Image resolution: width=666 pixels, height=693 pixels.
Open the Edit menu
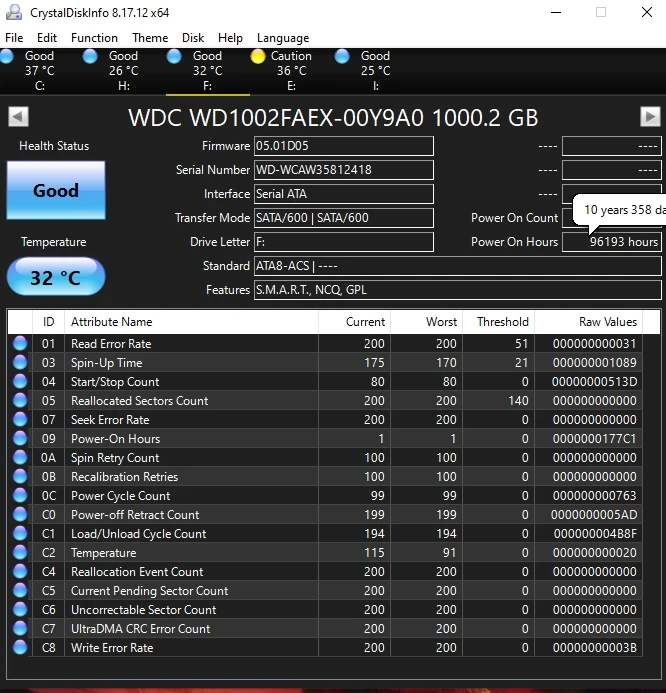pos(47,38)
